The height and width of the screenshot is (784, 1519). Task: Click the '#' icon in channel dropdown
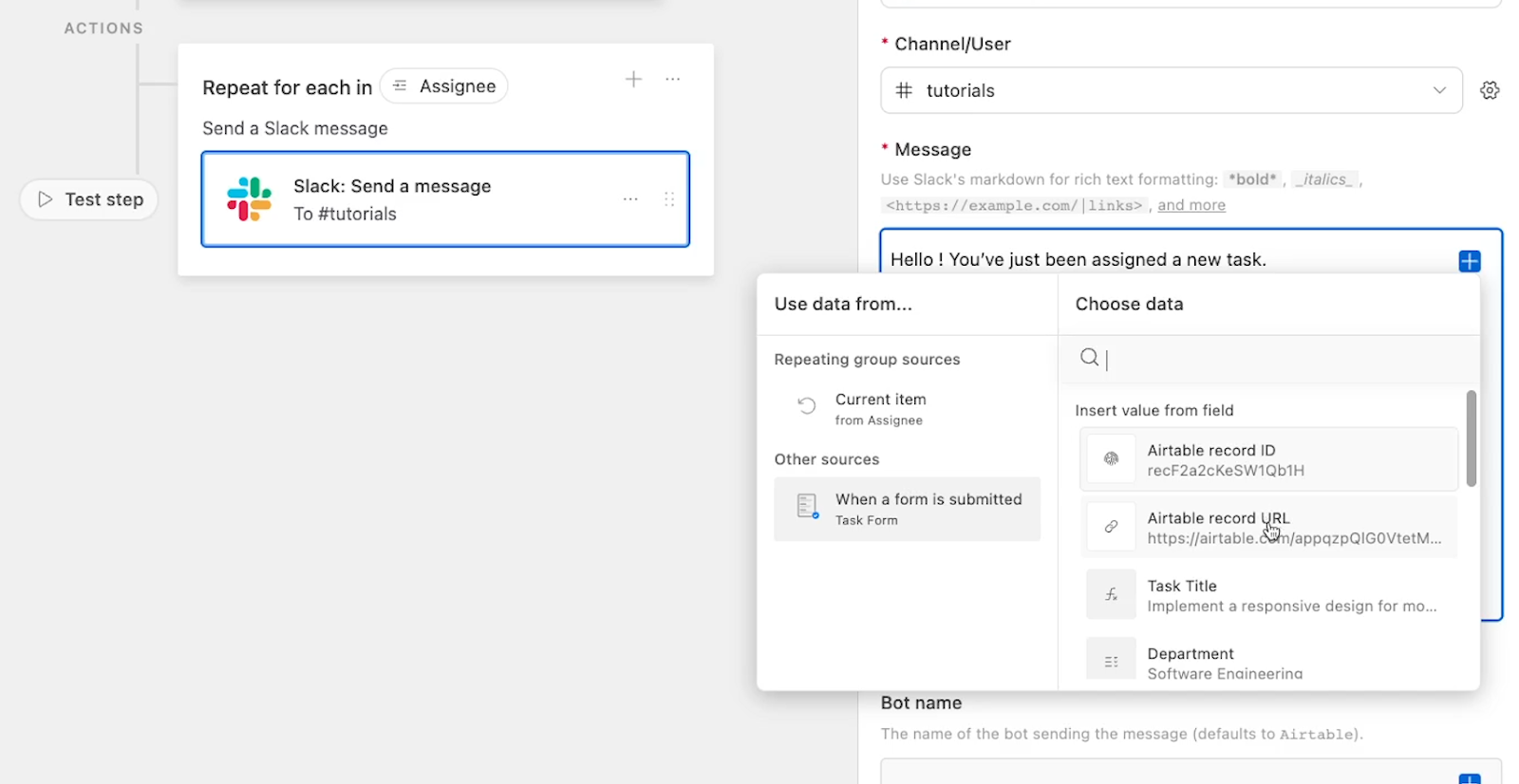905,90
